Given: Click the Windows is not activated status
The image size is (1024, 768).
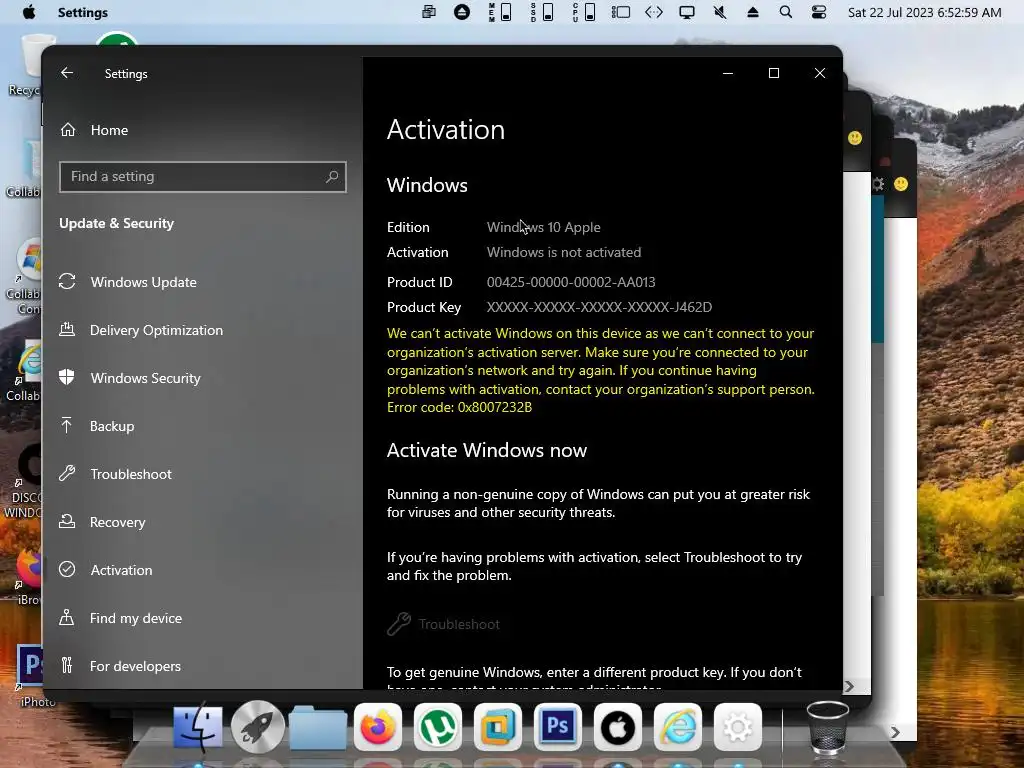Looking at the screenshot, I should coord(564,252).
